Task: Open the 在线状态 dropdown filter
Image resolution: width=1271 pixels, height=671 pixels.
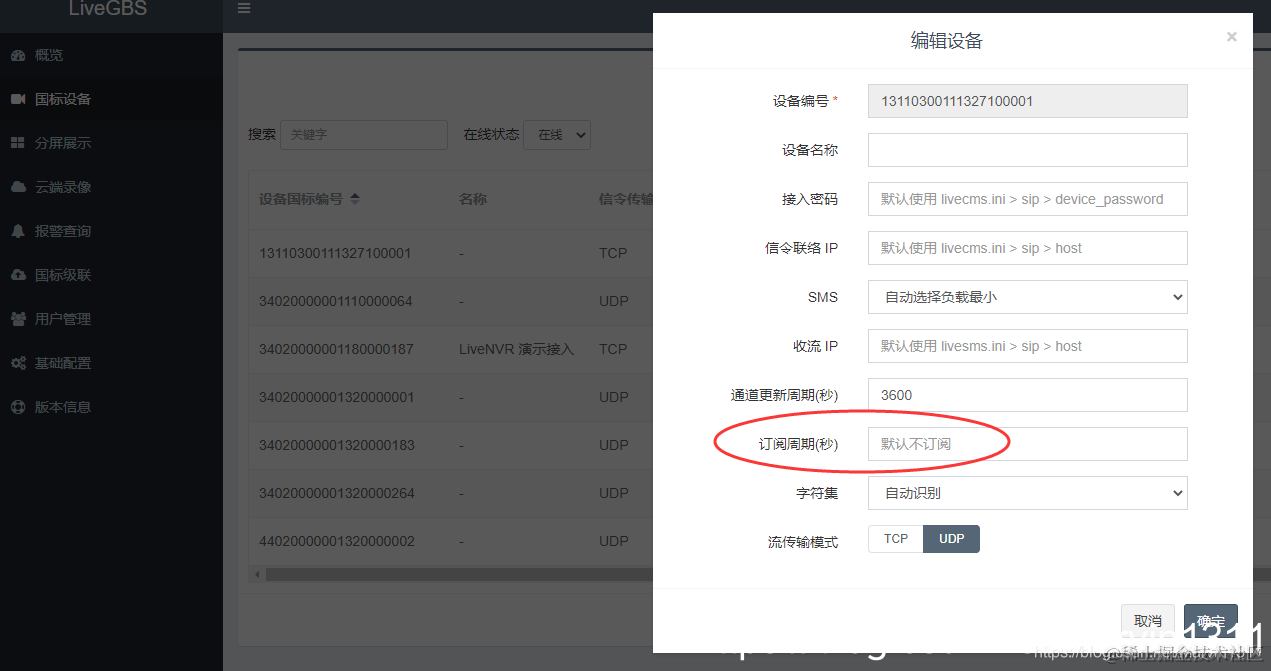Action: 557,135
